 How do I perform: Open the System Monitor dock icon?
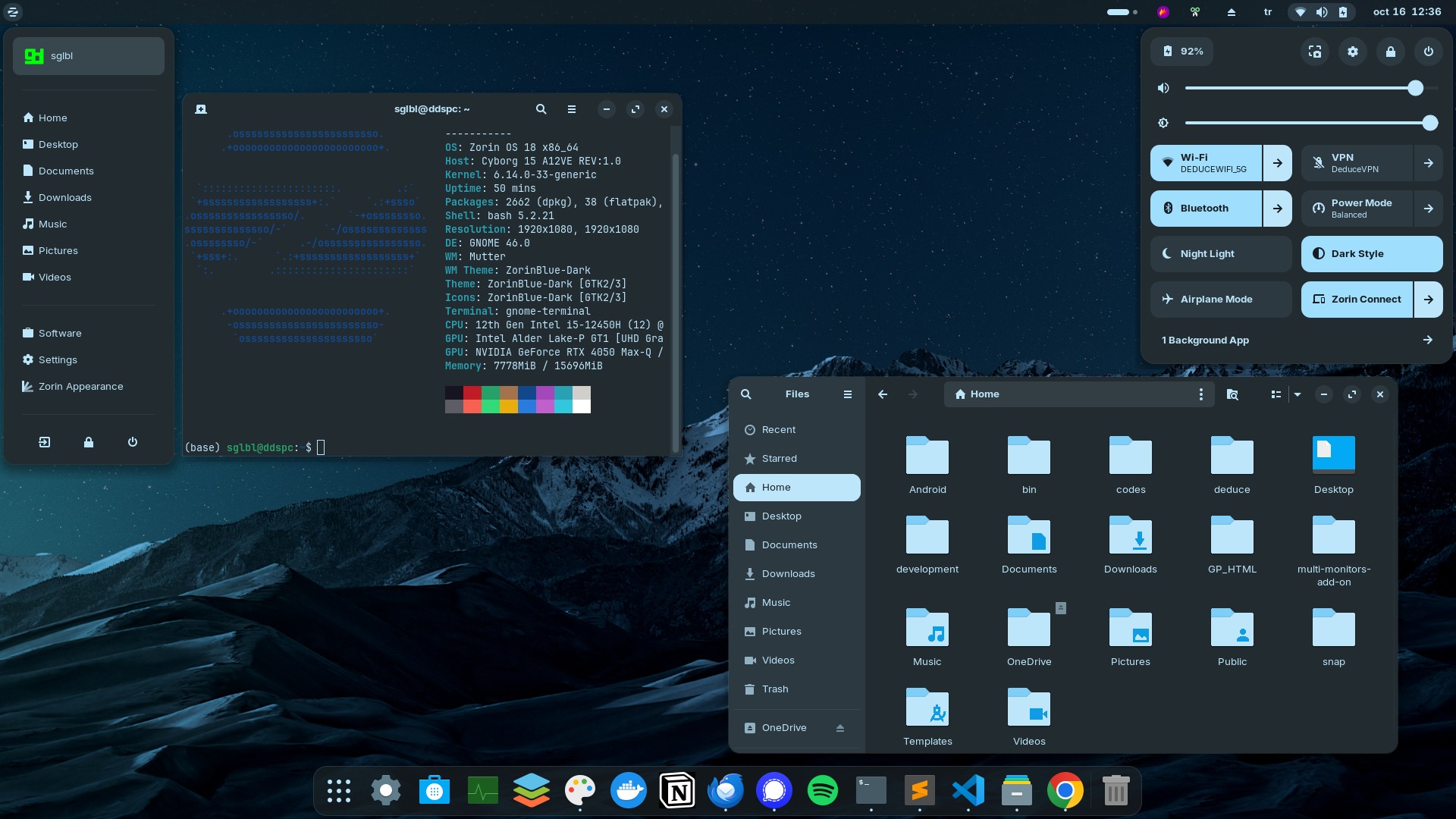(x=483, y=791)
